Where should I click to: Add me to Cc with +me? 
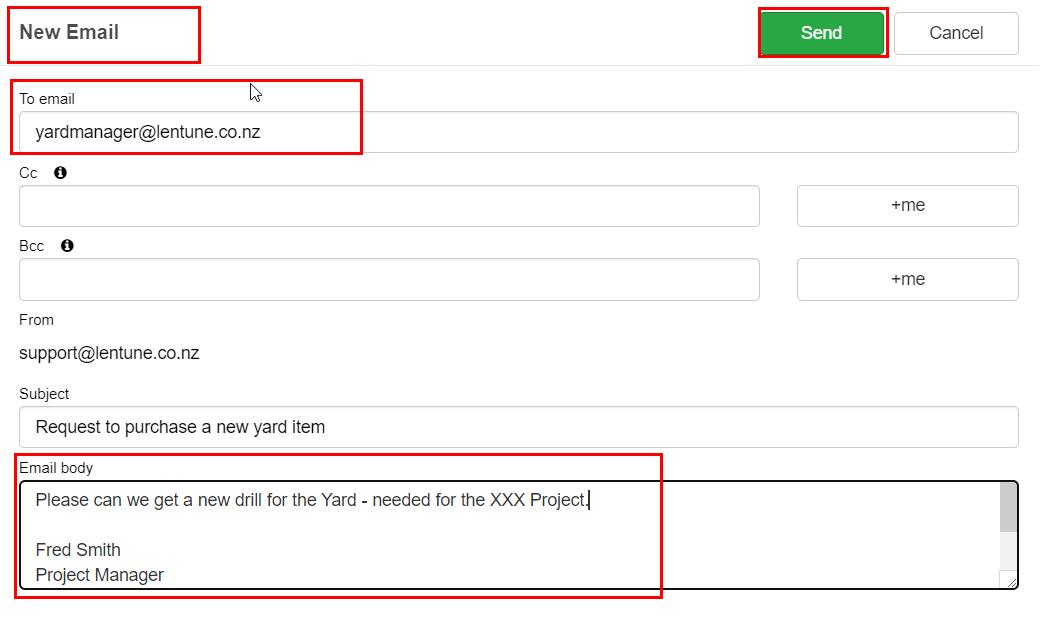coord(908,206)
